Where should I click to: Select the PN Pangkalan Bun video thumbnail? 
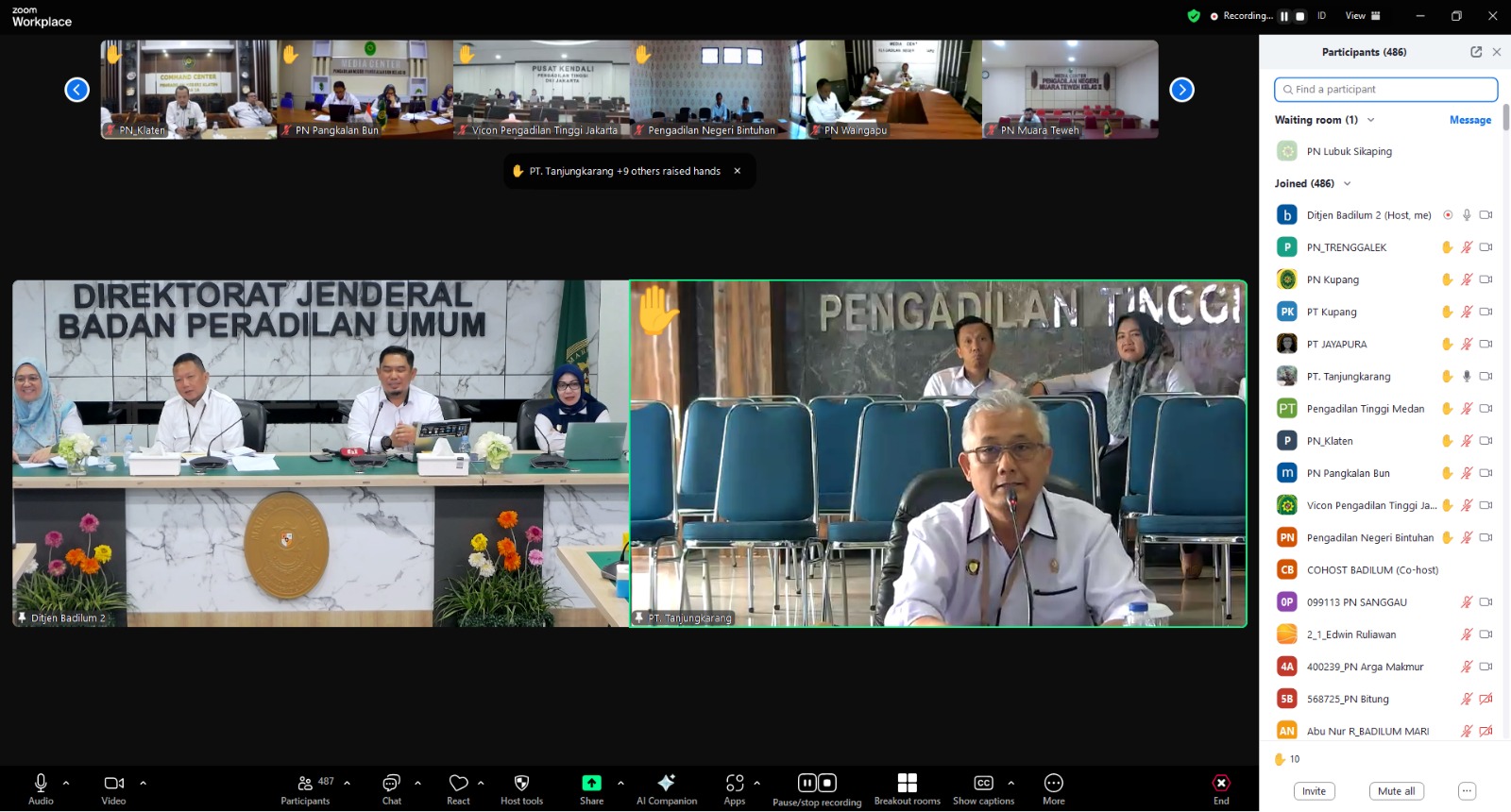365,90
